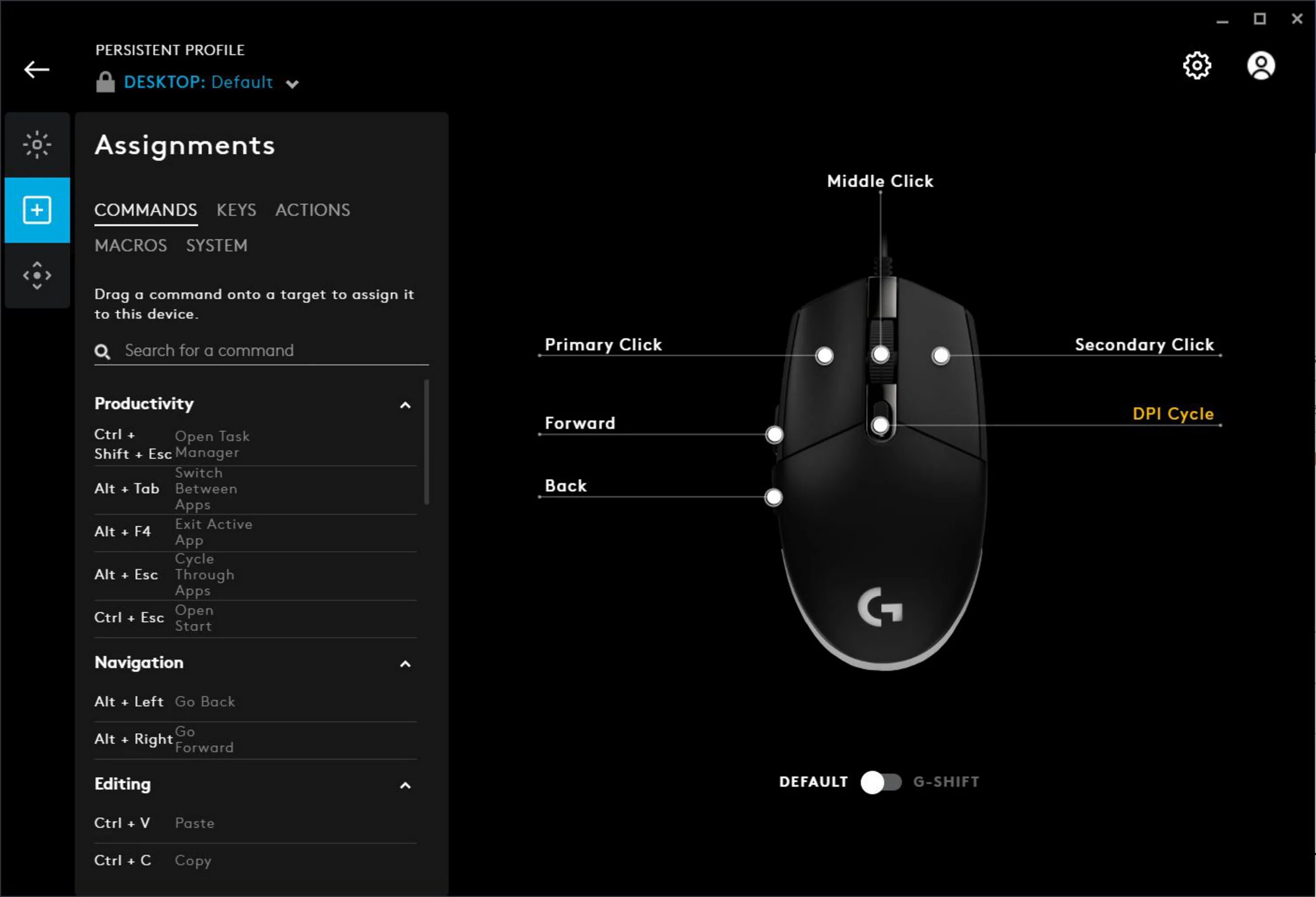
Task: Switch to the COMMANDS tab
Action: coord(146,210)
